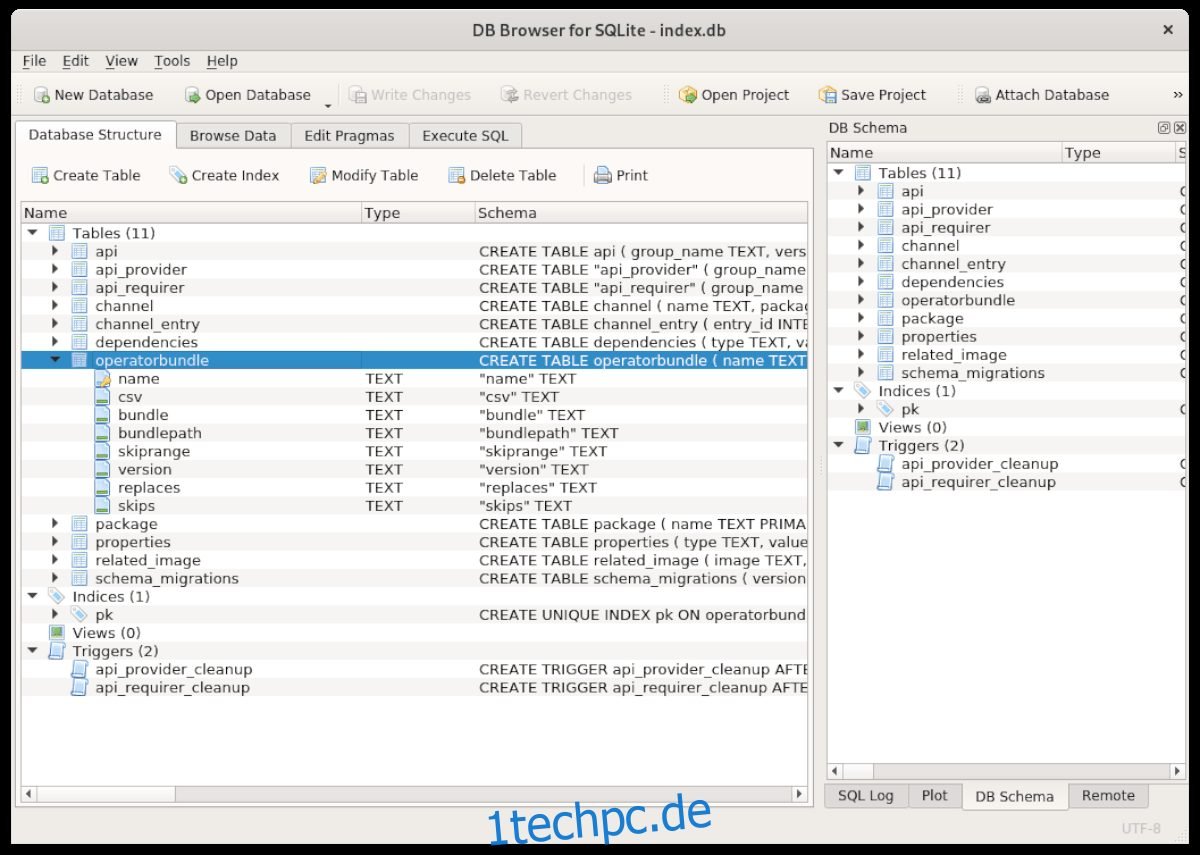
Task: Click the Indices (1) tag icon in main tree
Action: [56, 596]
